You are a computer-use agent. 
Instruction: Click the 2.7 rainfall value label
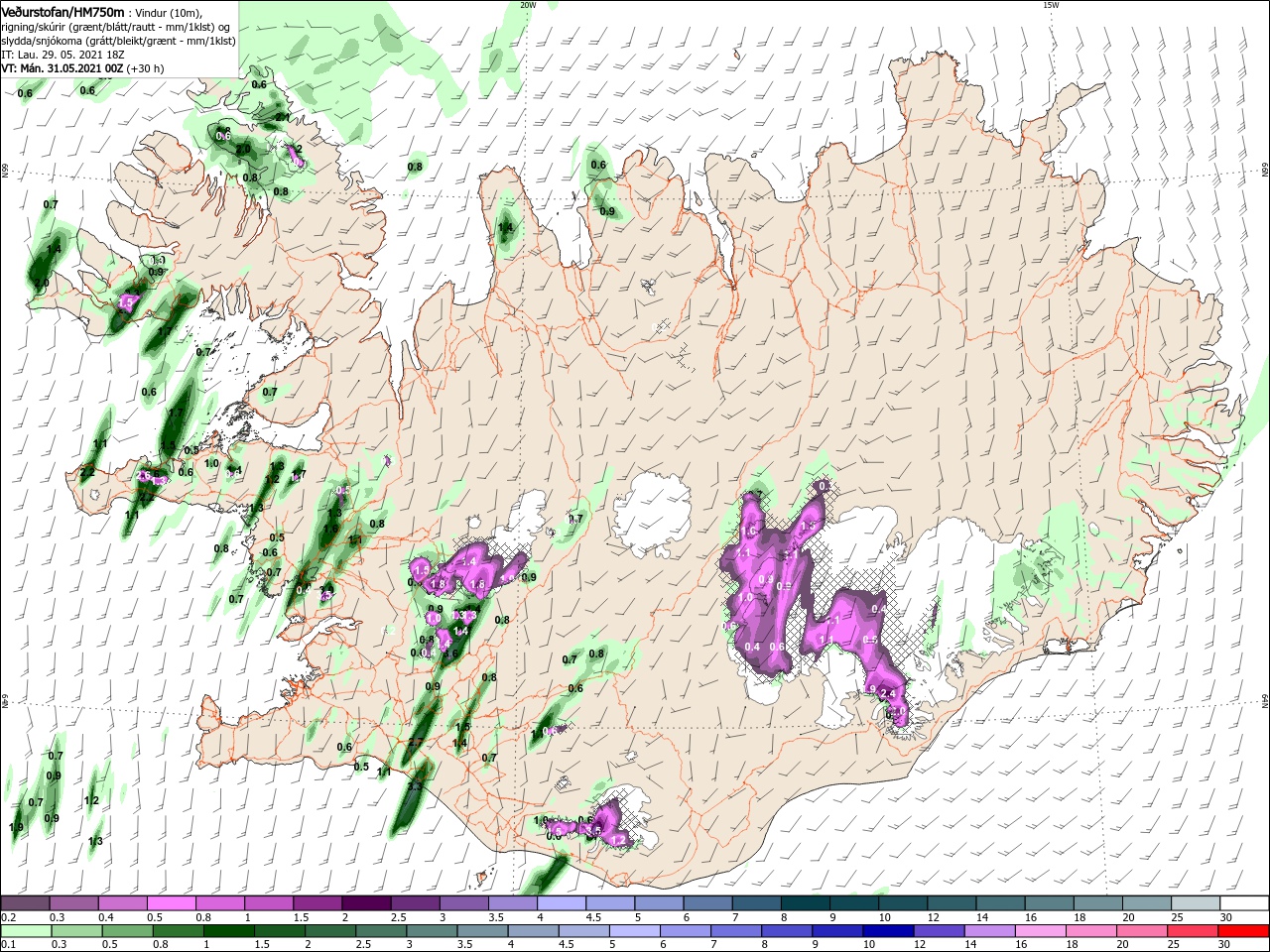point(415,742)
